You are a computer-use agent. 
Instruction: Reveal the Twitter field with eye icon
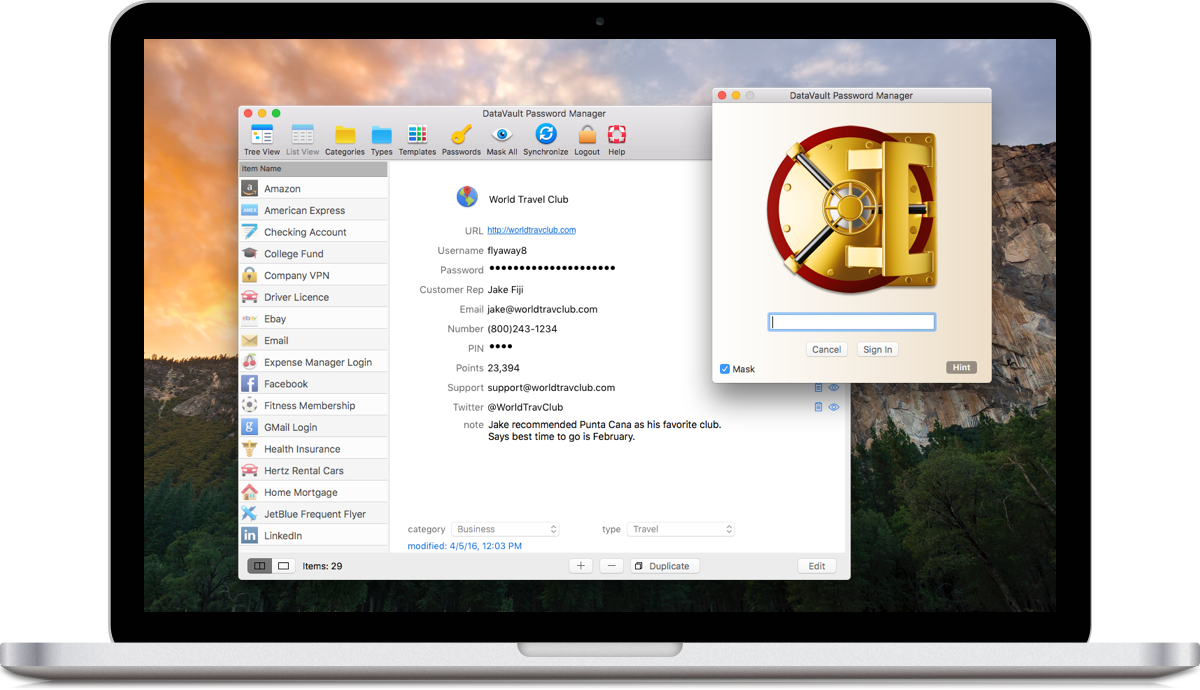[834, 407]
